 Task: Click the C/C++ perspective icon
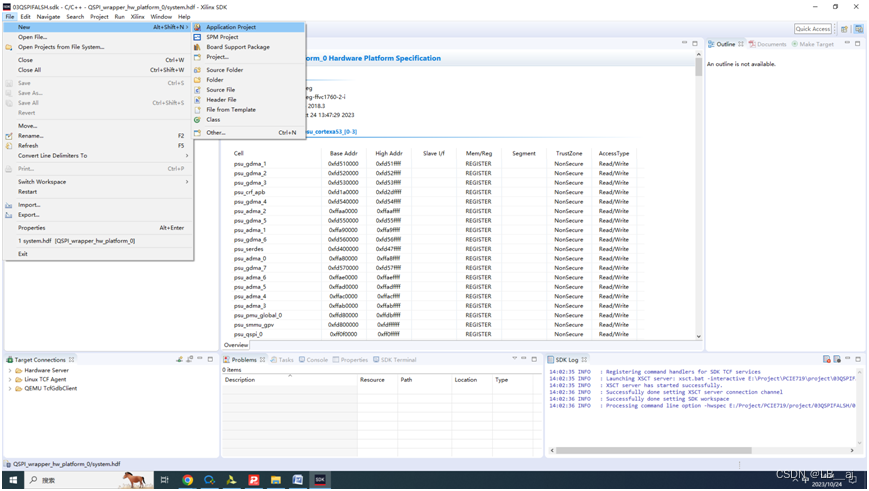858,29
